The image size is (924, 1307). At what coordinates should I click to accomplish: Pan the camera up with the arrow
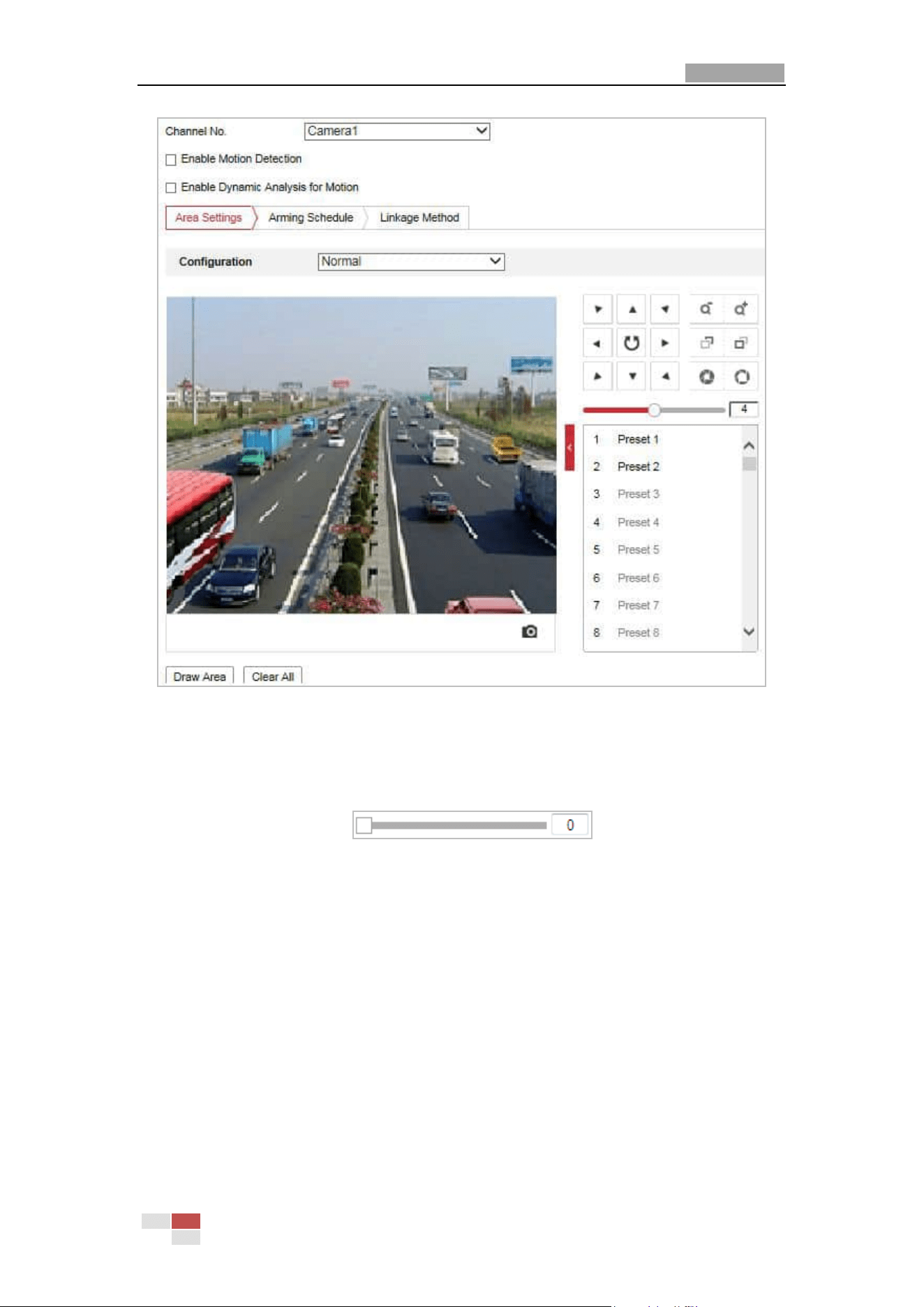(632, 309)
